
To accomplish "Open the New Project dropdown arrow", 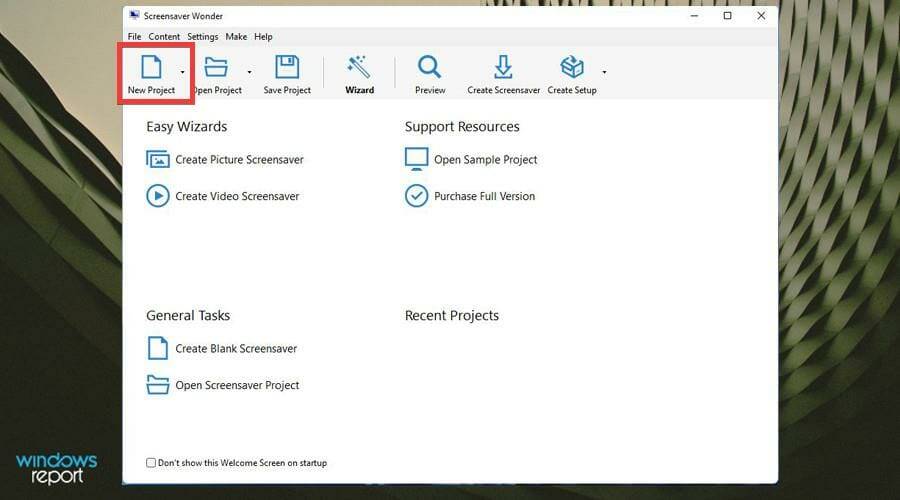I will 183,72.
